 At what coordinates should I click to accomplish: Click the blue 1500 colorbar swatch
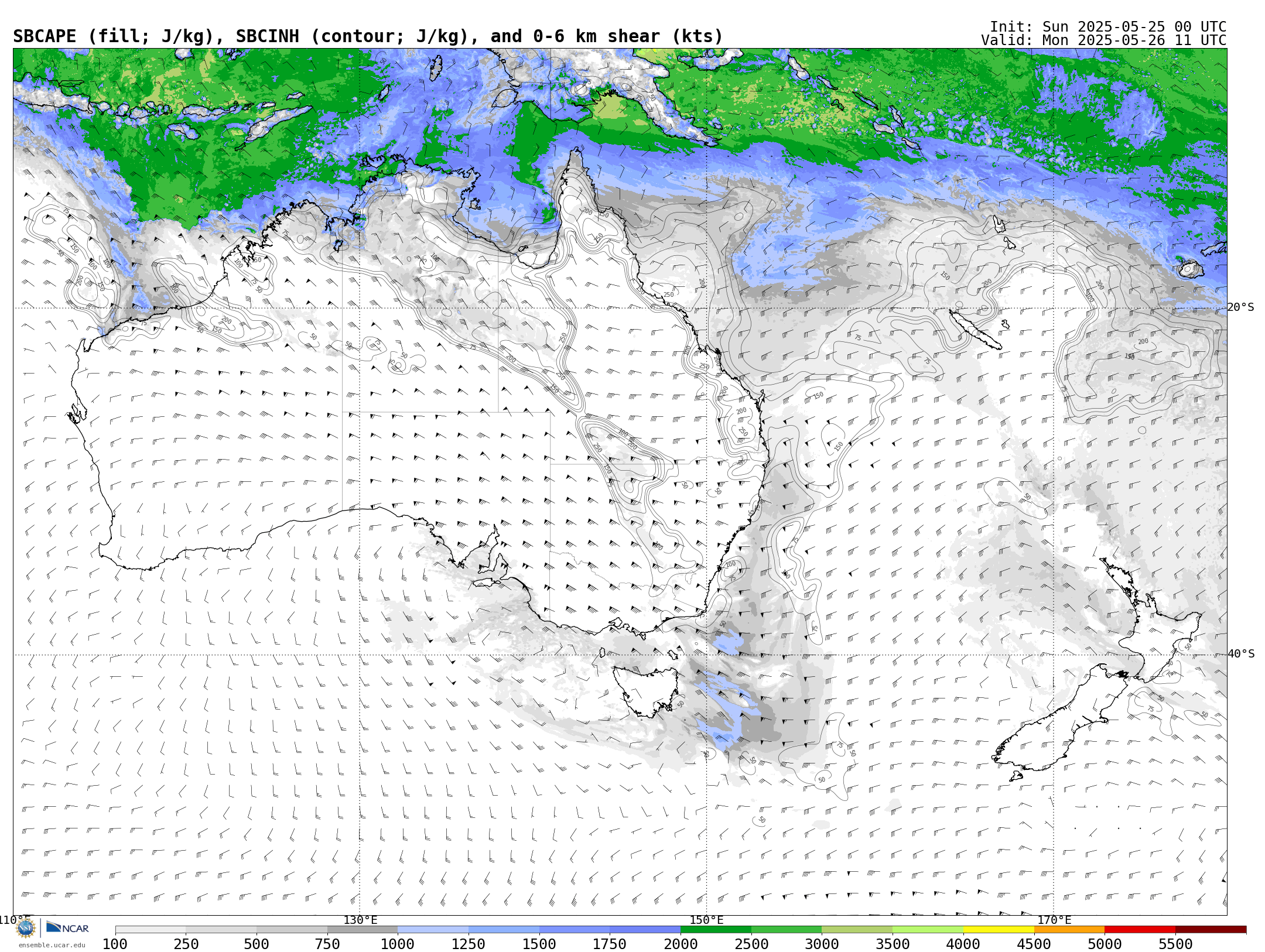click(x=575, y=930)
